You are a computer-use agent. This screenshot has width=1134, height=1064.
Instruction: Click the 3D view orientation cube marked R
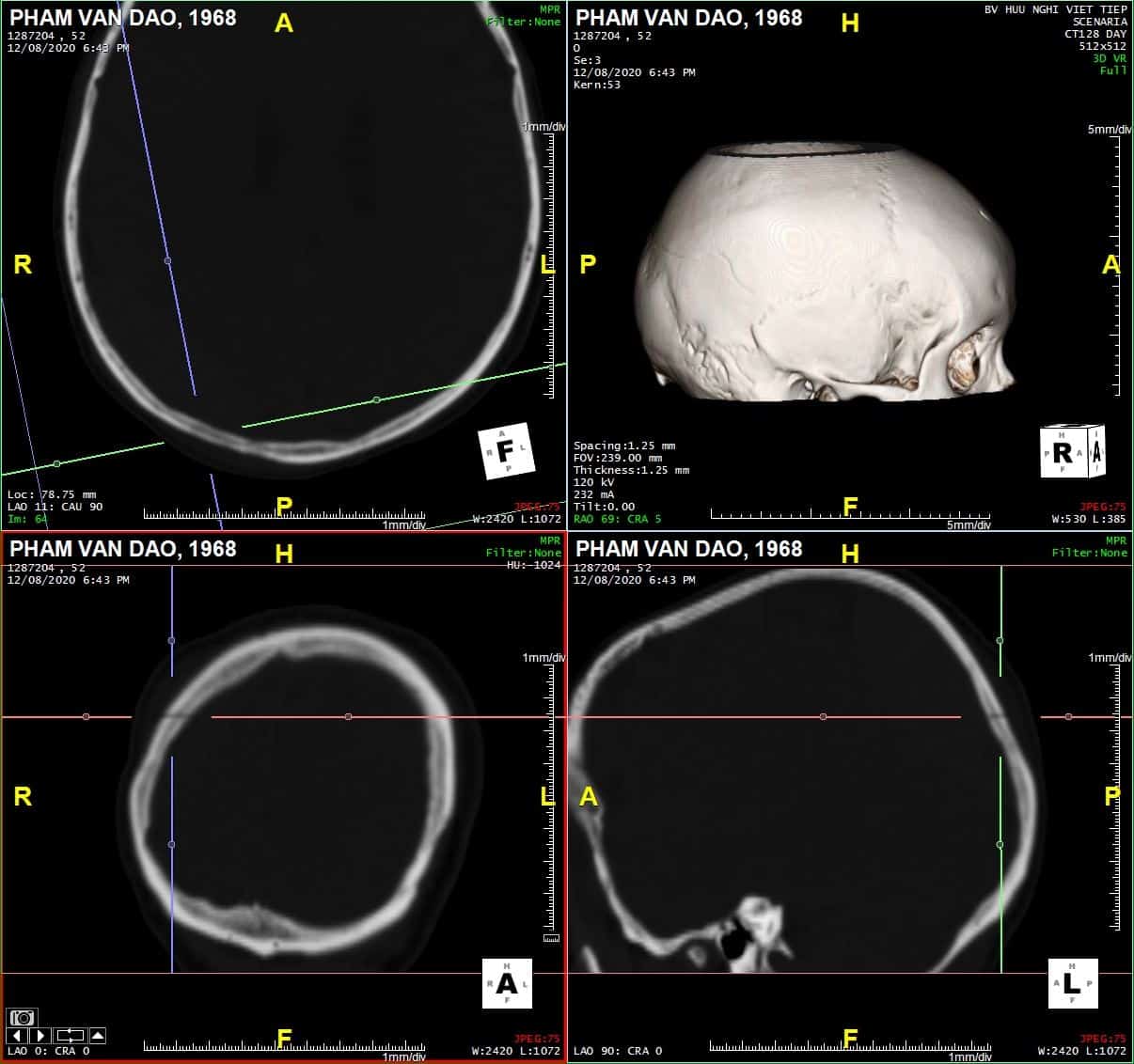pyautogui.click(x=1070, y=452)
